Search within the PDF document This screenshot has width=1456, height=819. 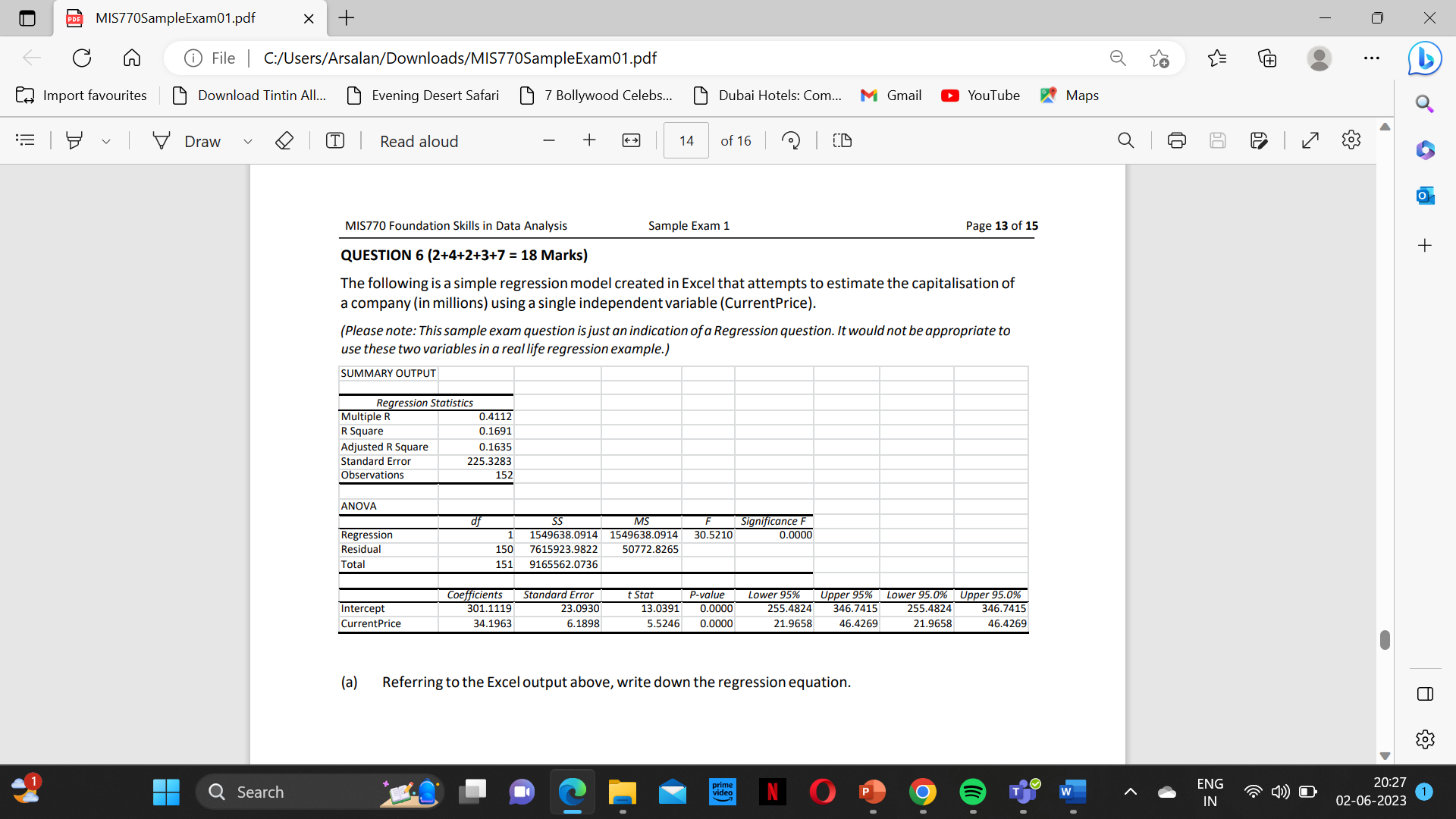(1125, 140)
